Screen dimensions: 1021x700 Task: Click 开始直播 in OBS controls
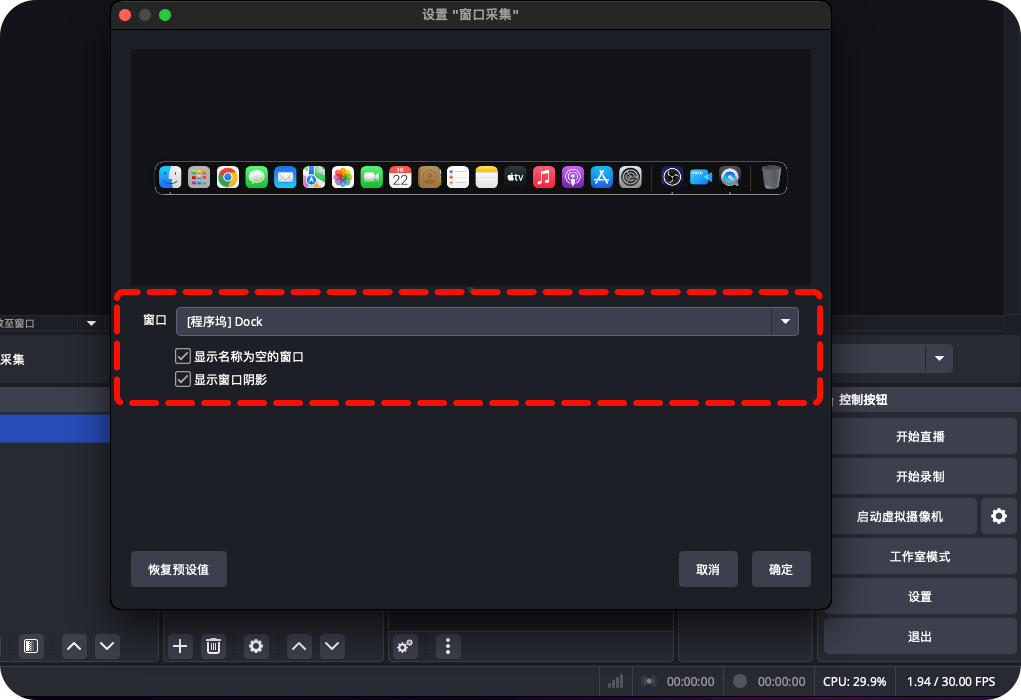(x=920, y=436)
